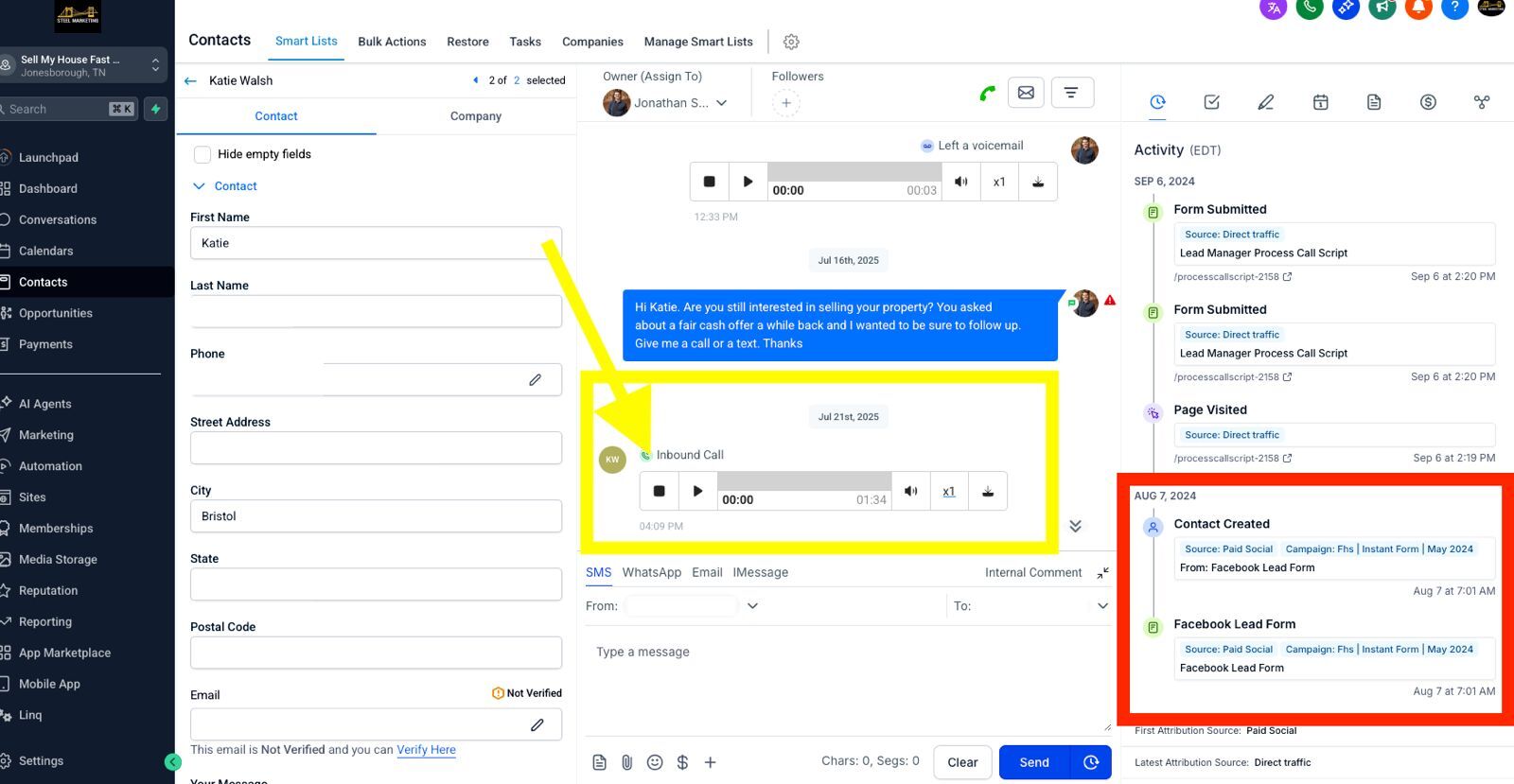Open the Contacts settings gear icon
The width and height of the screenshot is (1514, 784).
791,42
